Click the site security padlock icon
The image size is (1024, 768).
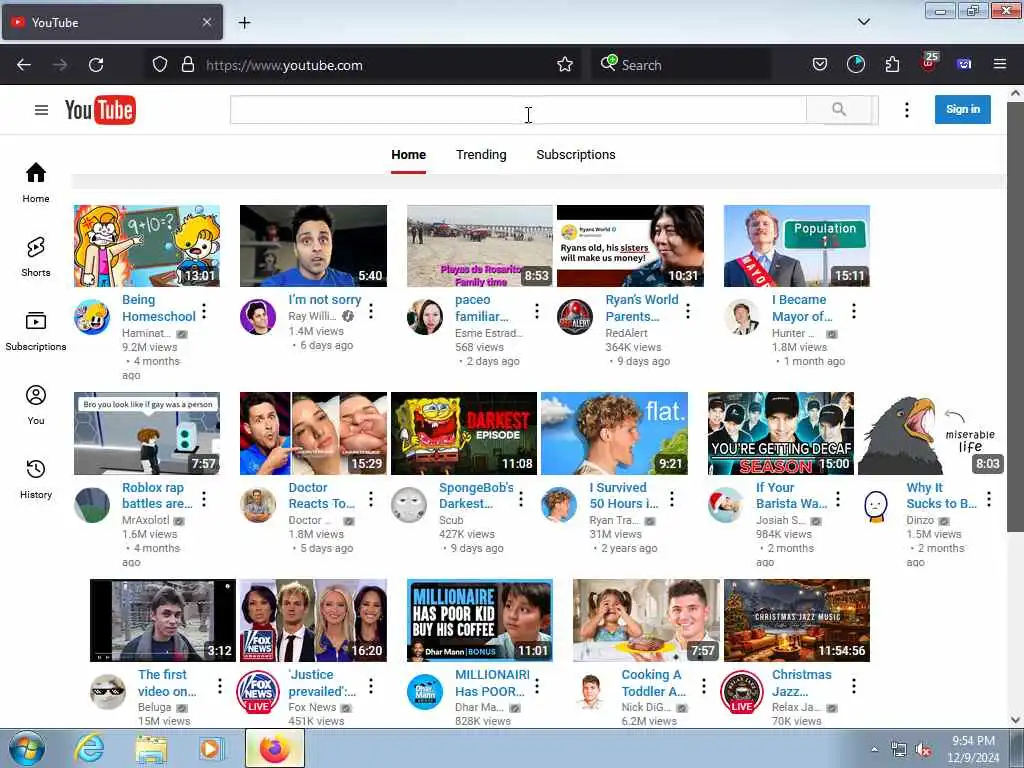[188, 65]
